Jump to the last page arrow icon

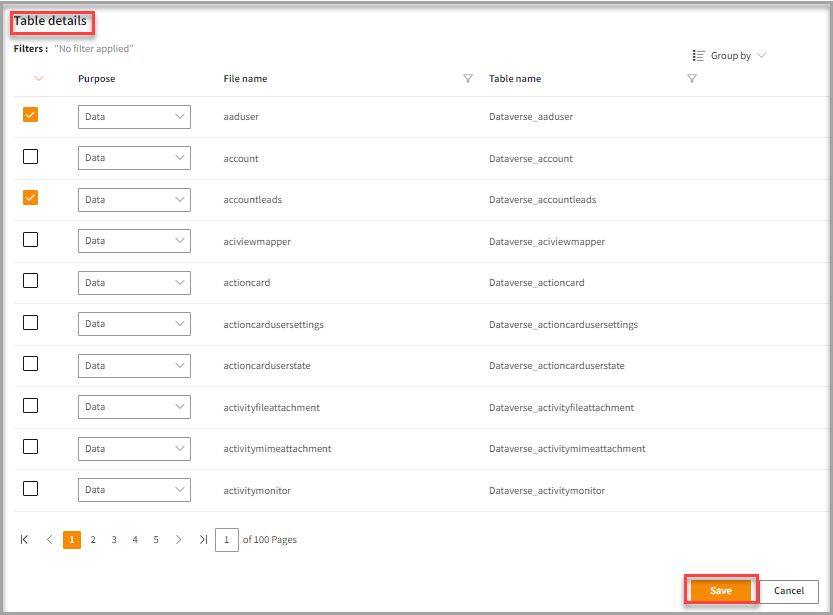[202, 540]
